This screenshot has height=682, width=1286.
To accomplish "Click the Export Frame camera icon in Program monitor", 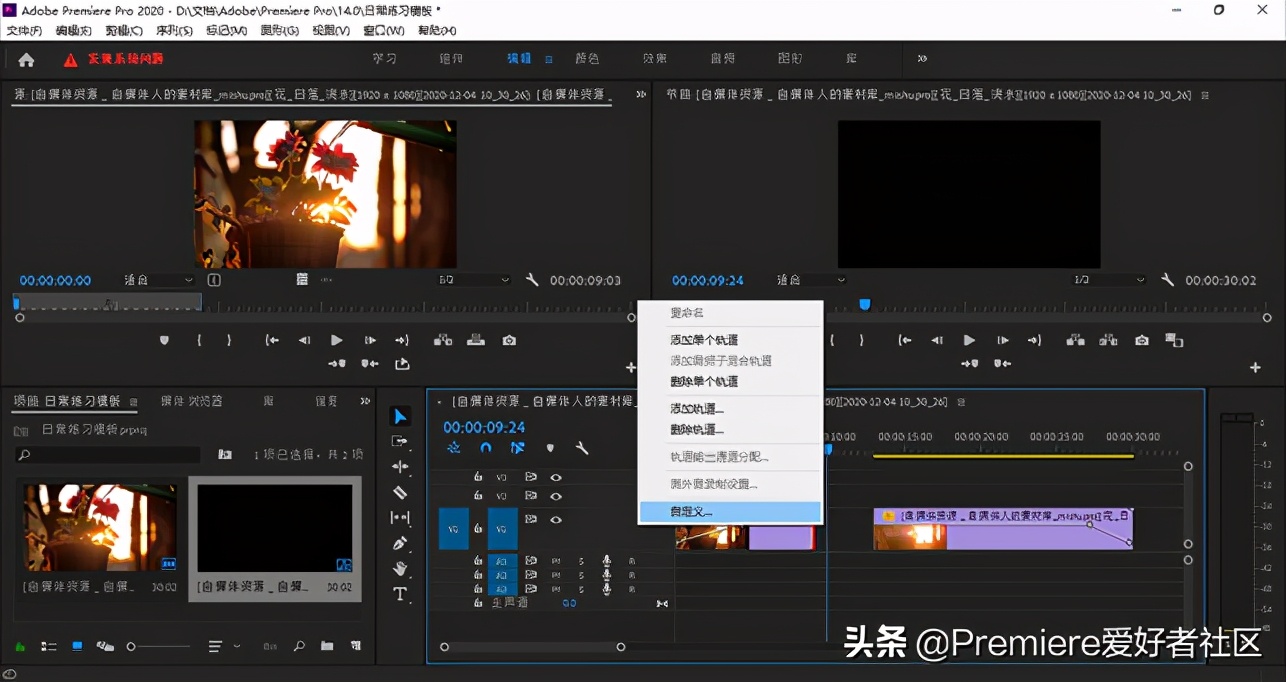I will click(x=1141, y=340).
